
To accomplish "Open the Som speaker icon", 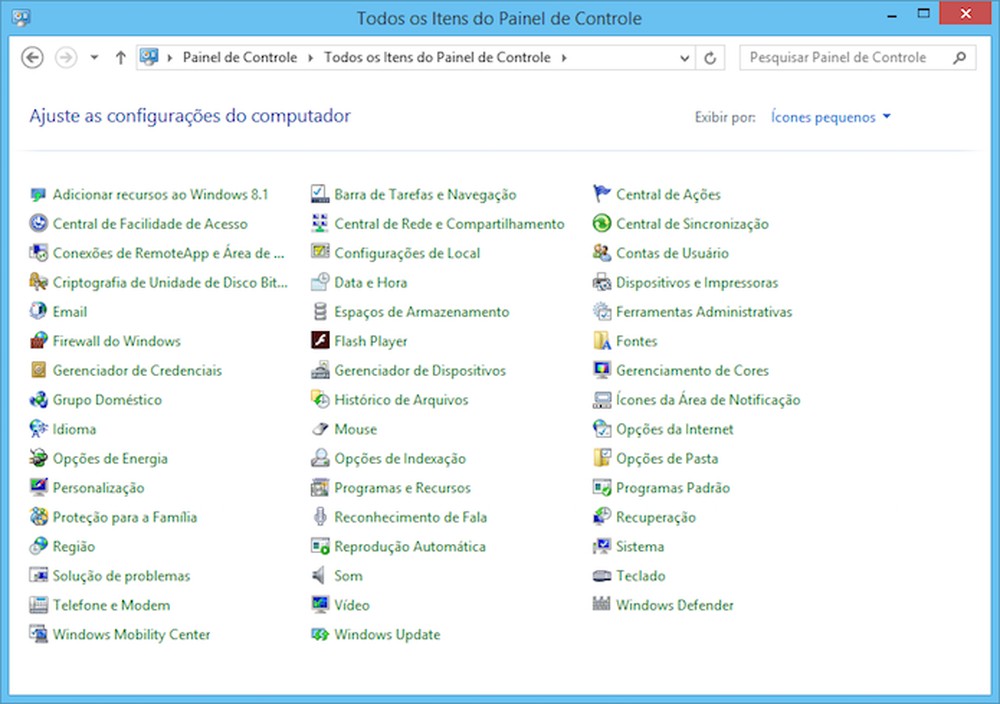I will pos(320,575).
